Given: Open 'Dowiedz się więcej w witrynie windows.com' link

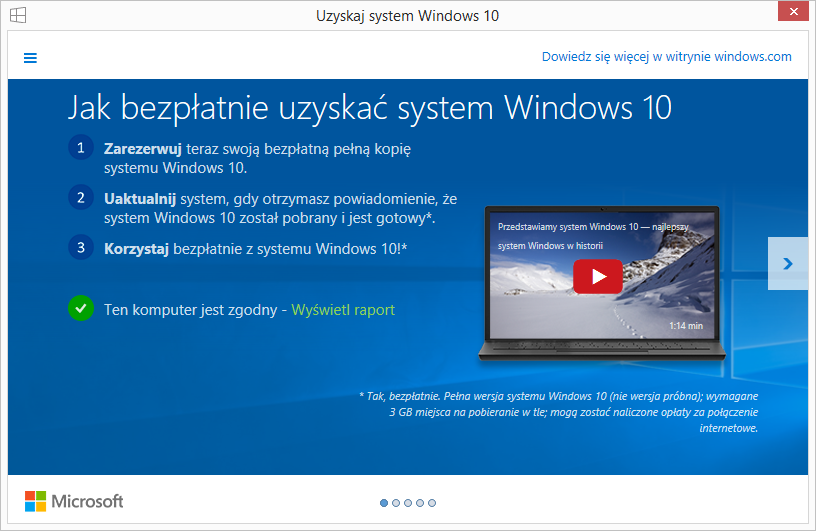Looking at the screenshot, I should click(x=667, y=57).
